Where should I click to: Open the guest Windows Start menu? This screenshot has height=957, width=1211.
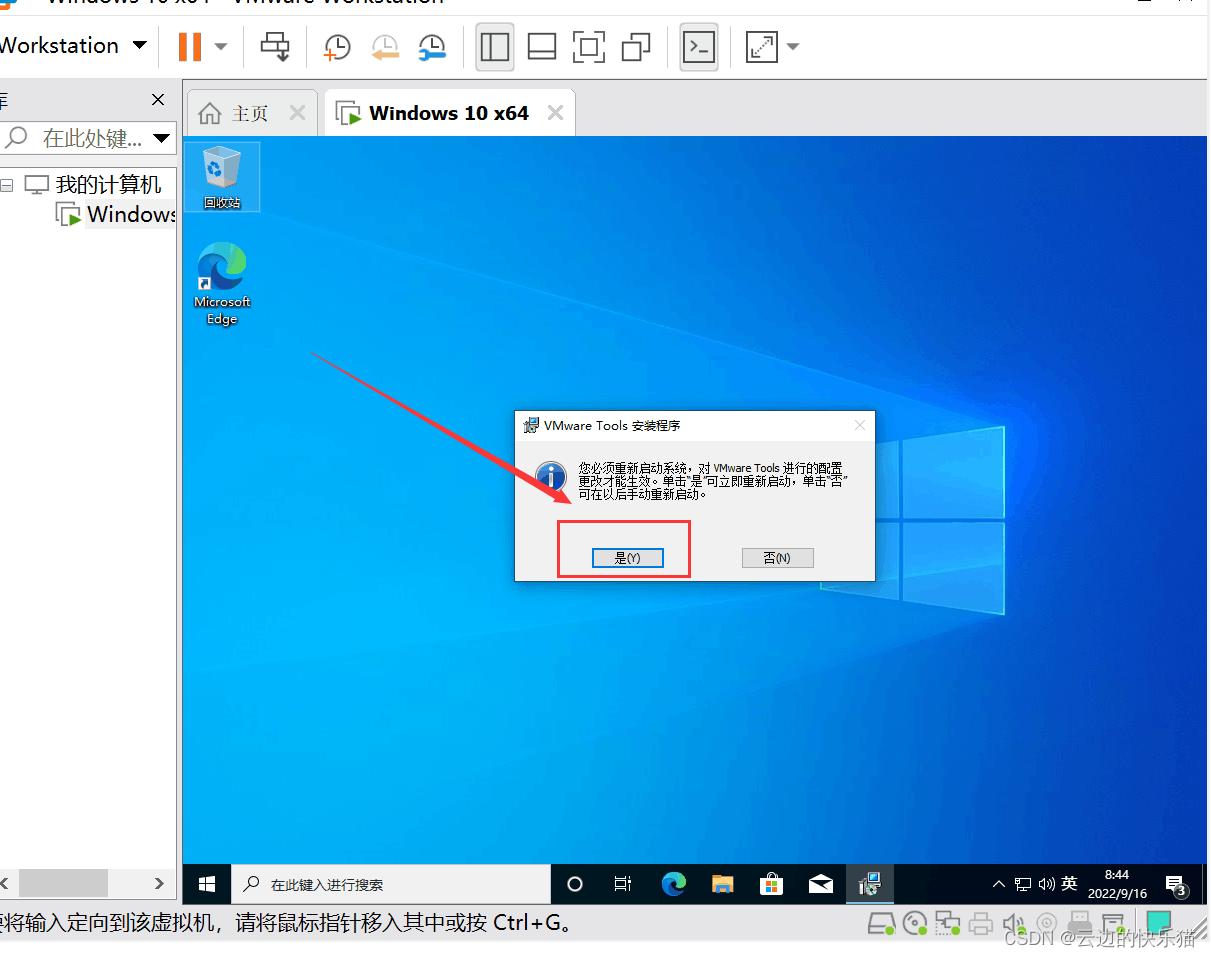207,884
